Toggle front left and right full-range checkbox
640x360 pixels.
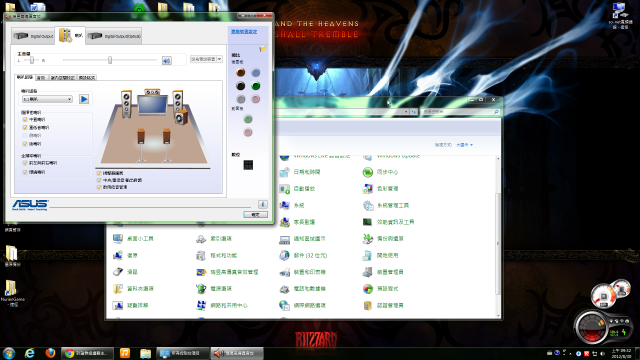(25, 163)
